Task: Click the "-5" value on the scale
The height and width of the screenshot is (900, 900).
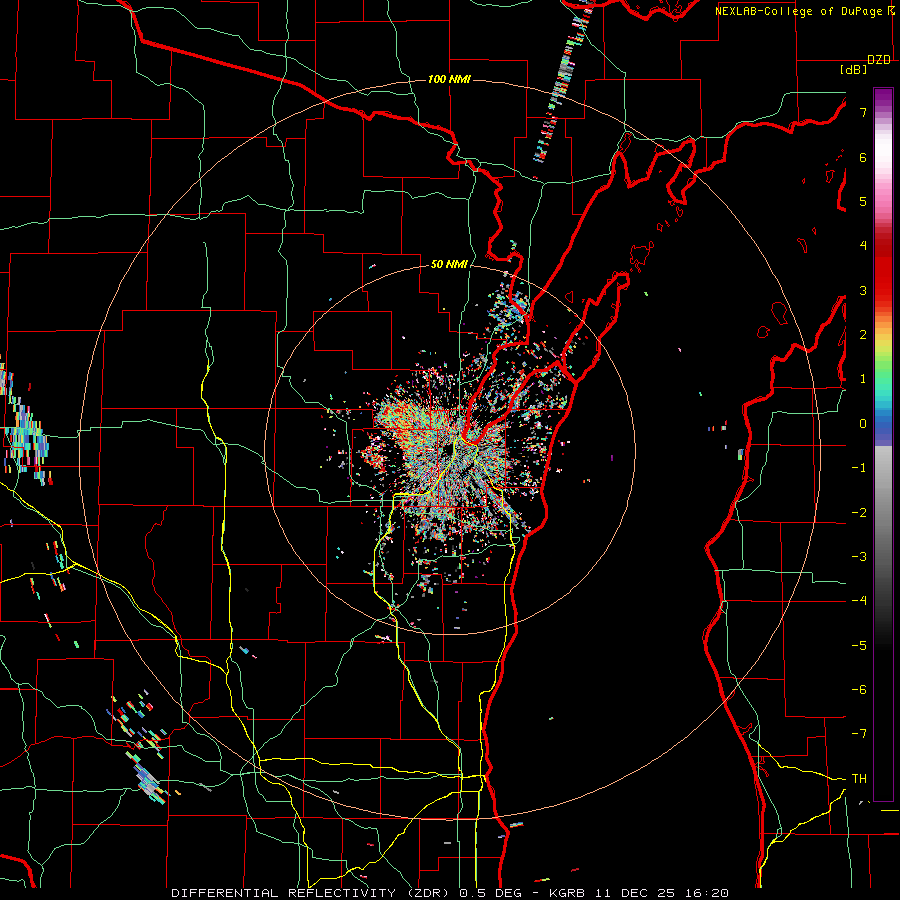Action: (859, 646)
